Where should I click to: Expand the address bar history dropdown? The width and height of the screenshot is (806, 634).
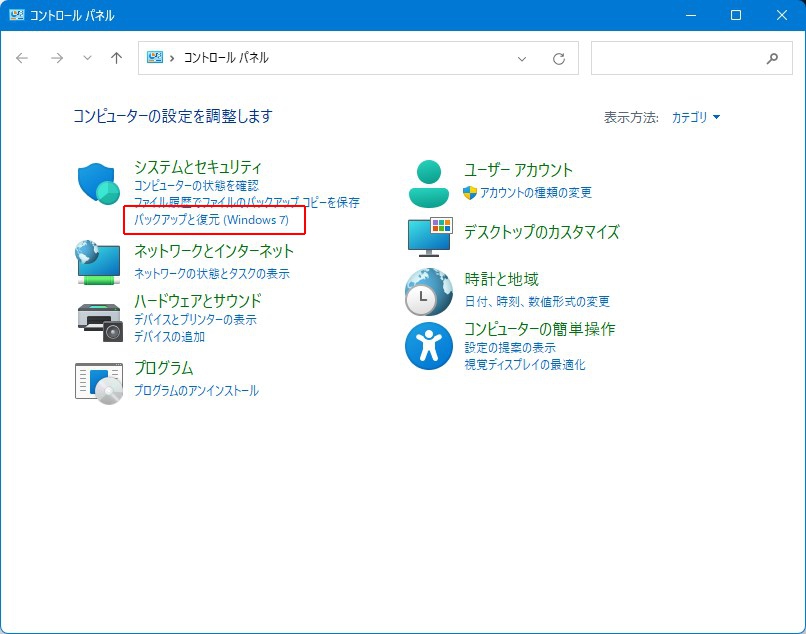(x=522, y=58)
